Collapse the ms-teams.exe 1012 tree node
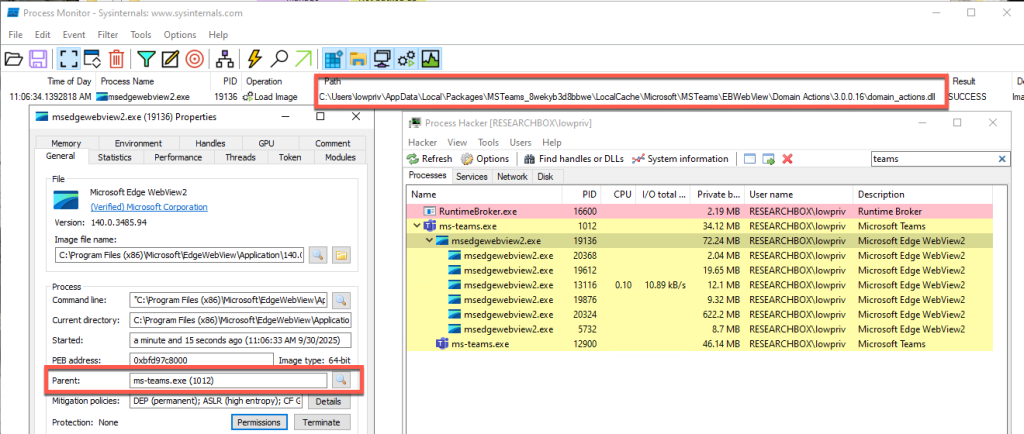The height and width of the screenshot is (434, 1024). pyautogui.click(x=417, y=226)
